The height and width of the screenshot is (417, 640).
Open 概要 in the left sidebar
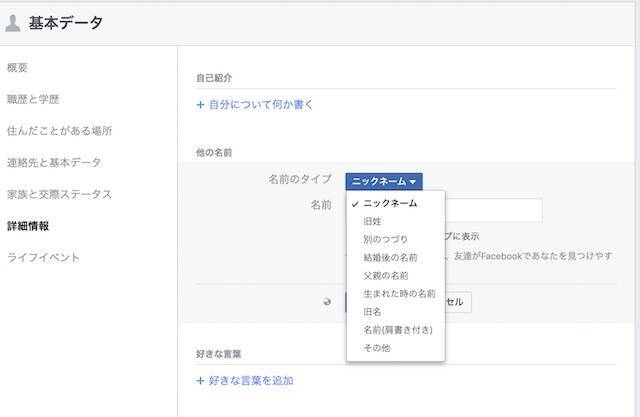(17, 67)
